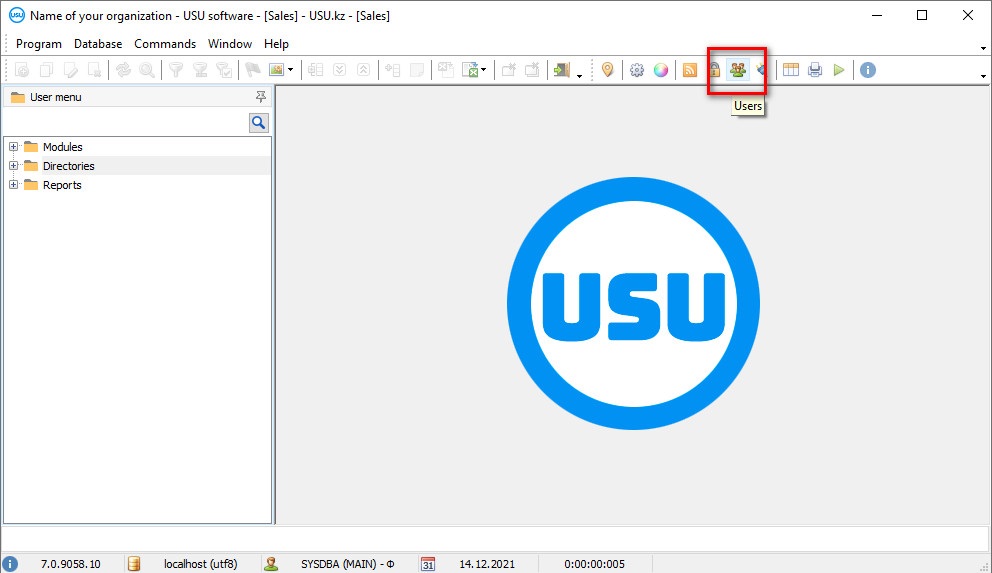The height and width of the screenshot is (573, 992).
Task: Click the Edit record pencil icon
Action: 70,70
